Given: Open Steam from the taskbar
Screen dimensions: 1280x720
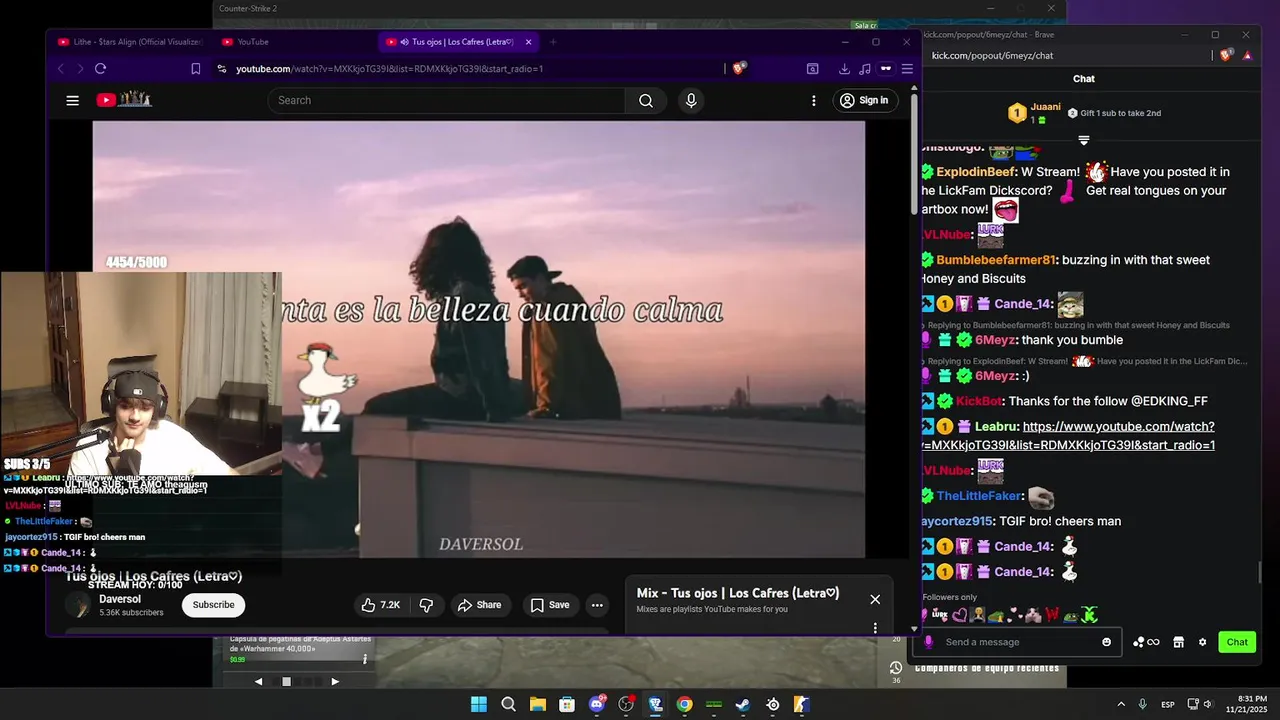Looking at the screenshot, I should (743, 704).
